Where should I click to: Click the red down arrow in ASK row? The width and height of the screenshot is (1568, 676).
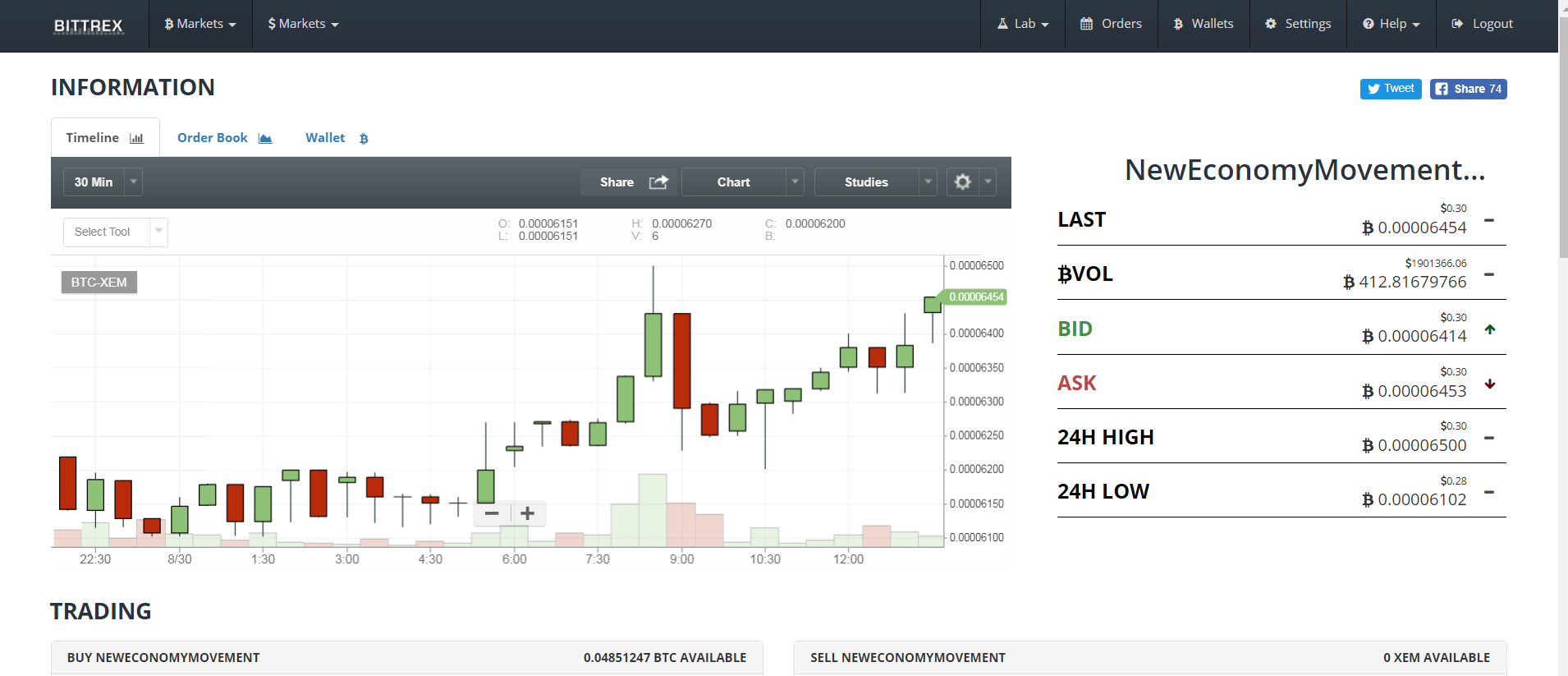1490,384
